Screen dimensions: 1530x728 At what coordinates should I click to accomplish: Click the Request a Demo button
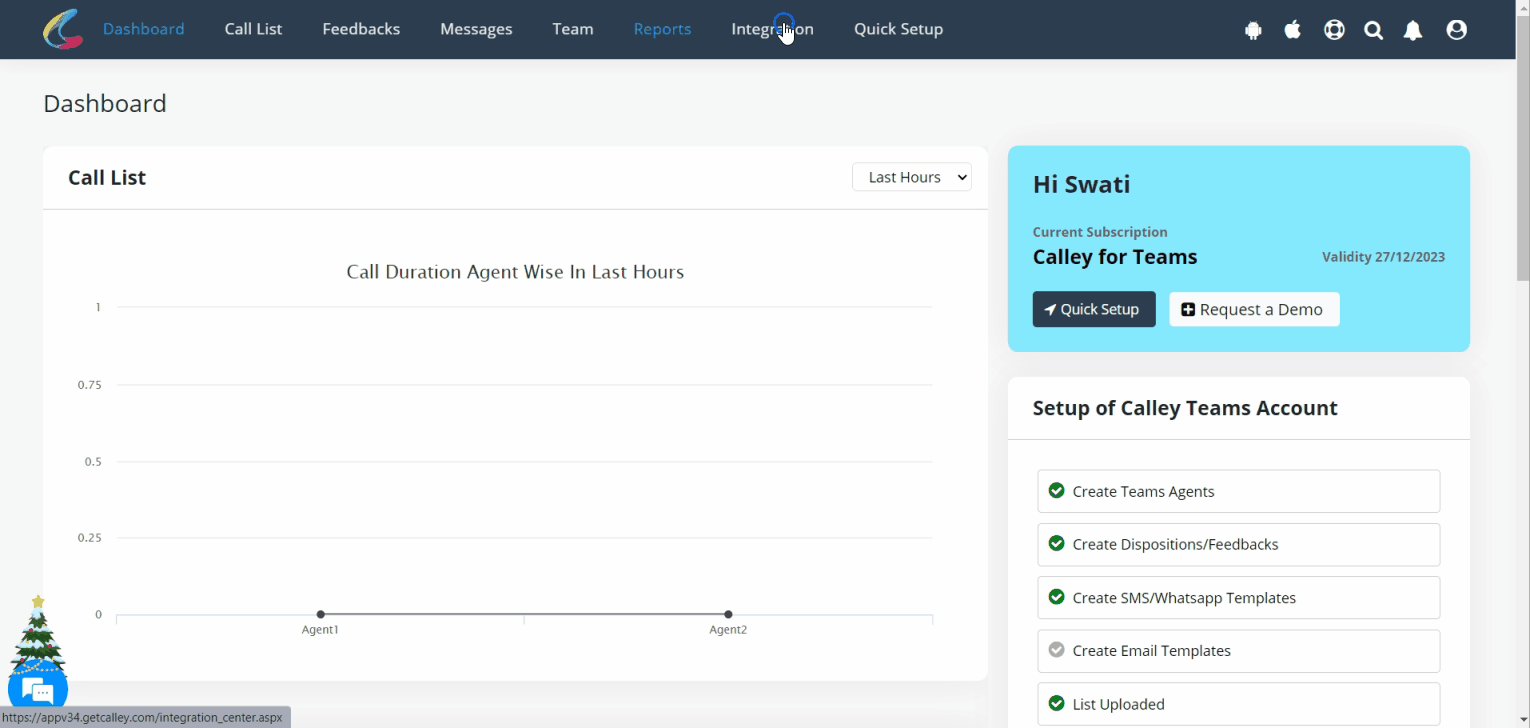(1254, 309)
